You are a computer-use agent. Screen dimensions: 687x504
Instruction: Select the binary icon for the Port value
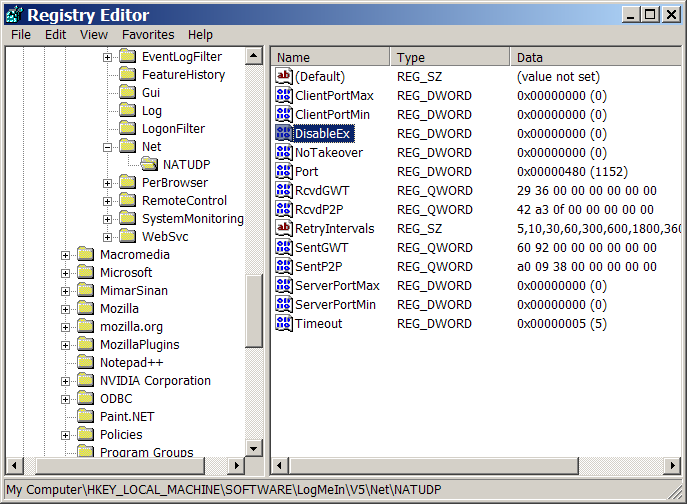[283, 172]
